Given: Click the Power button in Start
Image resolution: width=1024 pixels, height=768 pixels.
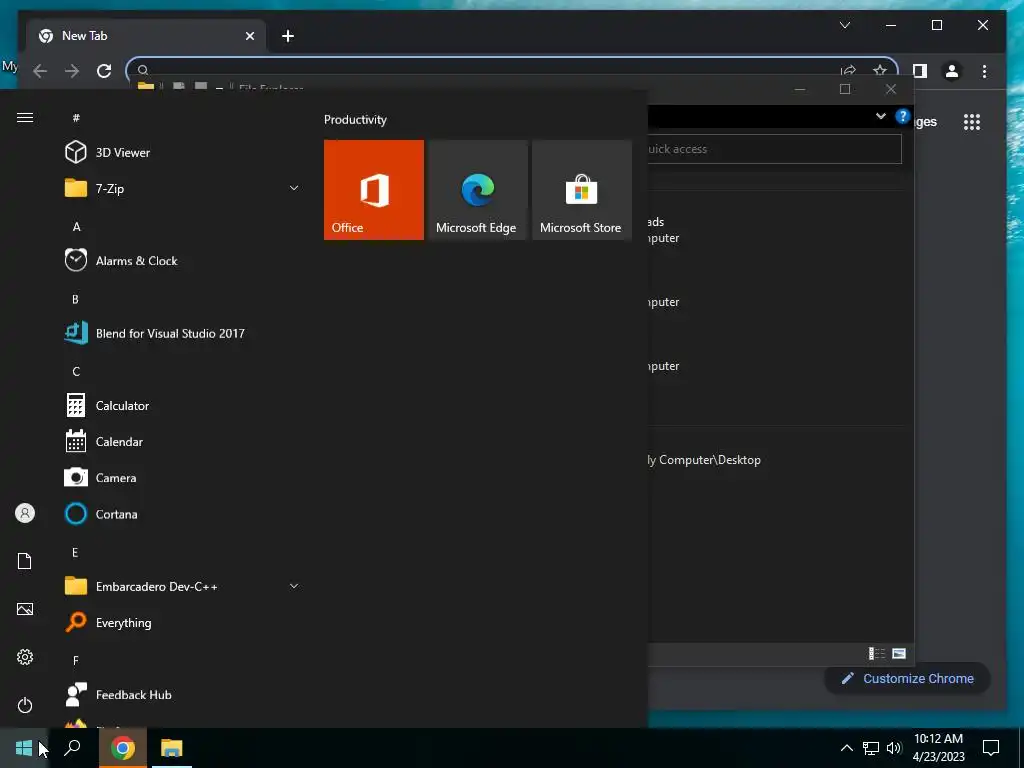Looking at the screenshot, I should coord(25,705).
